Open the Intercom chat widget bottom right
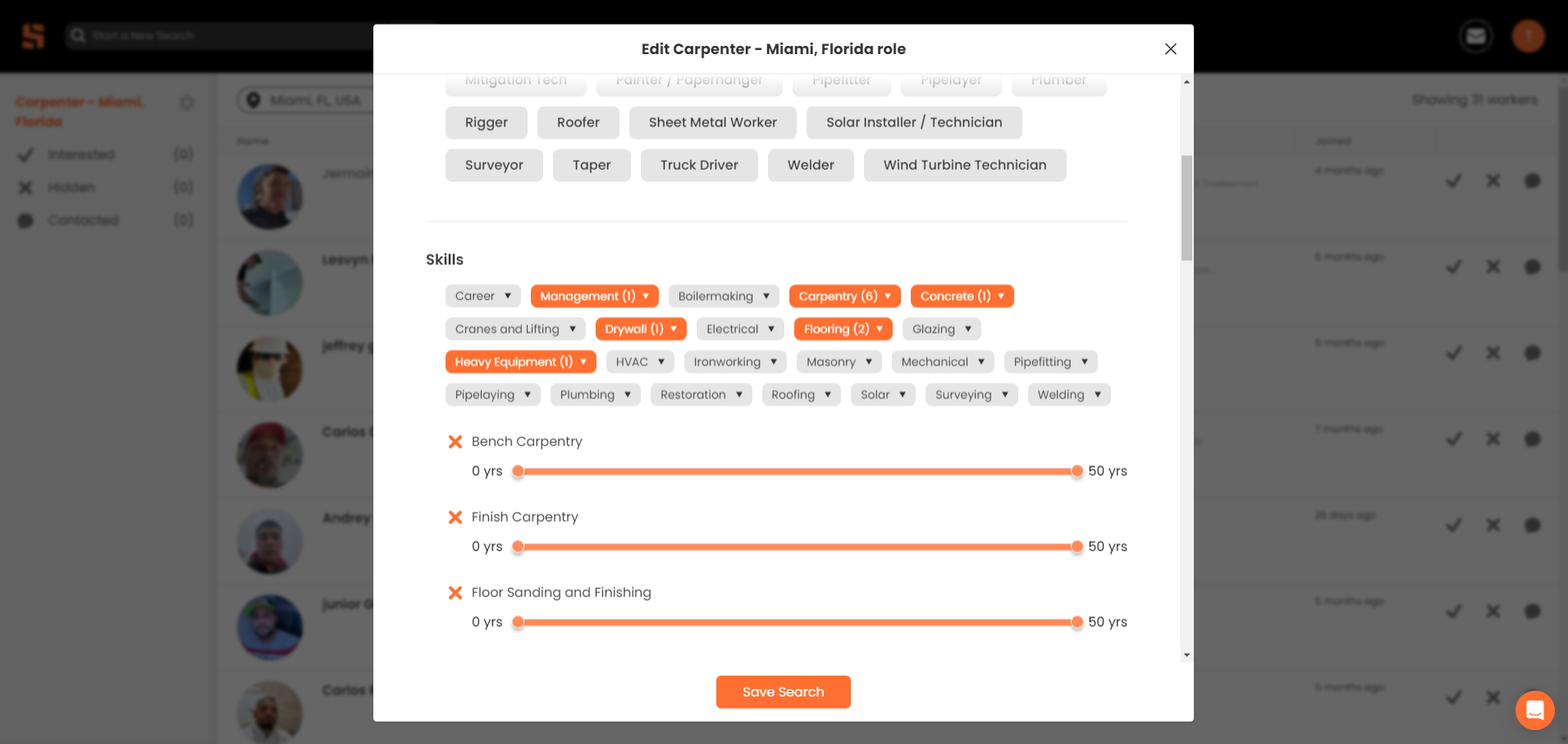 pos(1534,710)
